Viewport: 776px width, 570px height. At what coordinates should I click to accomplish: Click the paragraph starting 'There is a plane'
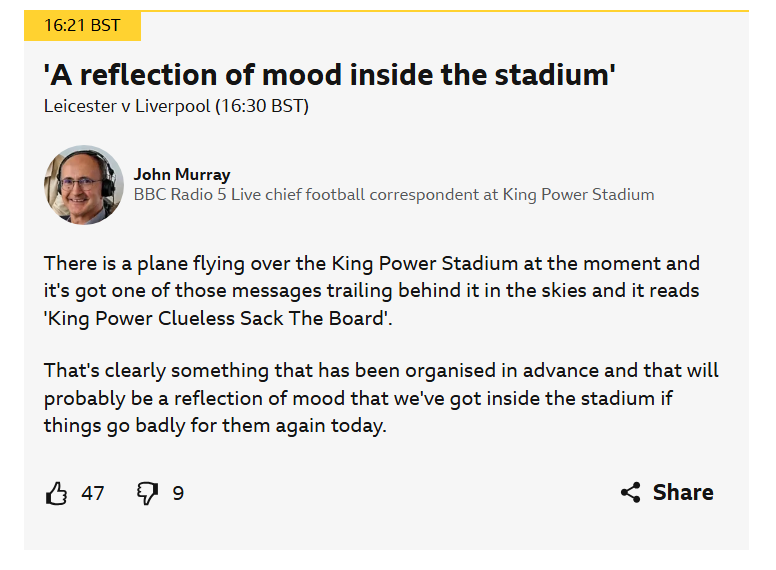372,291
